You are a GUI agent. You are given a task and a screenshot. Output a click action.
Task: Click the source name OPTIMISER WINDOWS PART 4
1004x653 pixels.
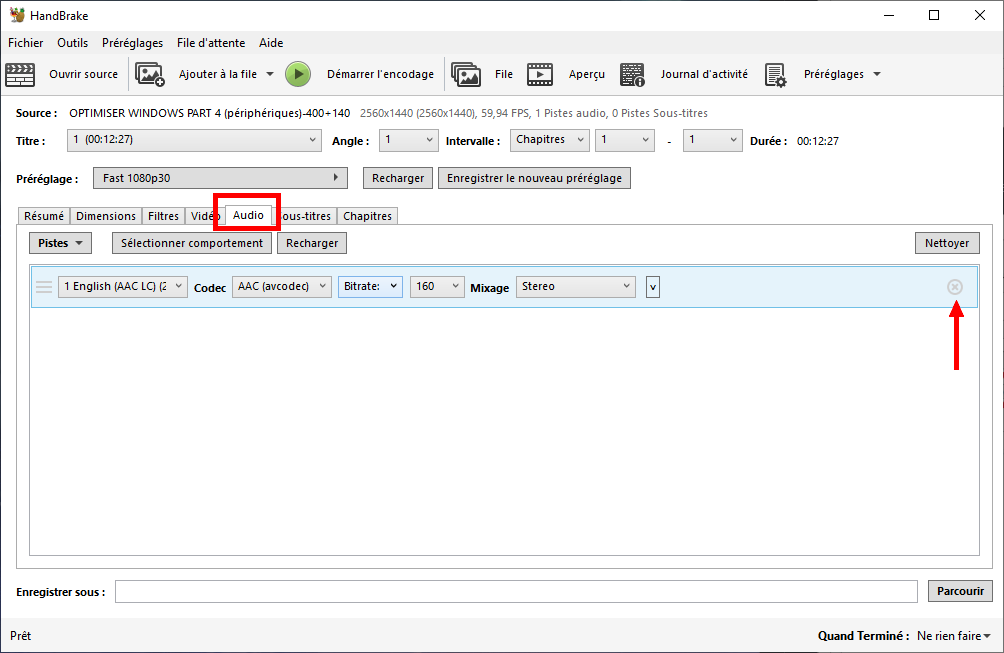[209, 113]
